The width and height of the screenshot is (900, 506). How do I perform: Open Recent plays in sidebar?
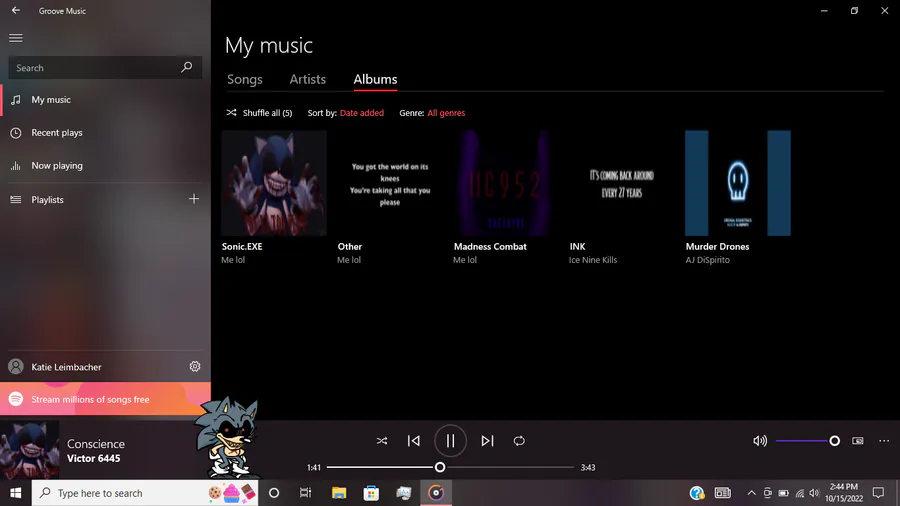point(105,133)
